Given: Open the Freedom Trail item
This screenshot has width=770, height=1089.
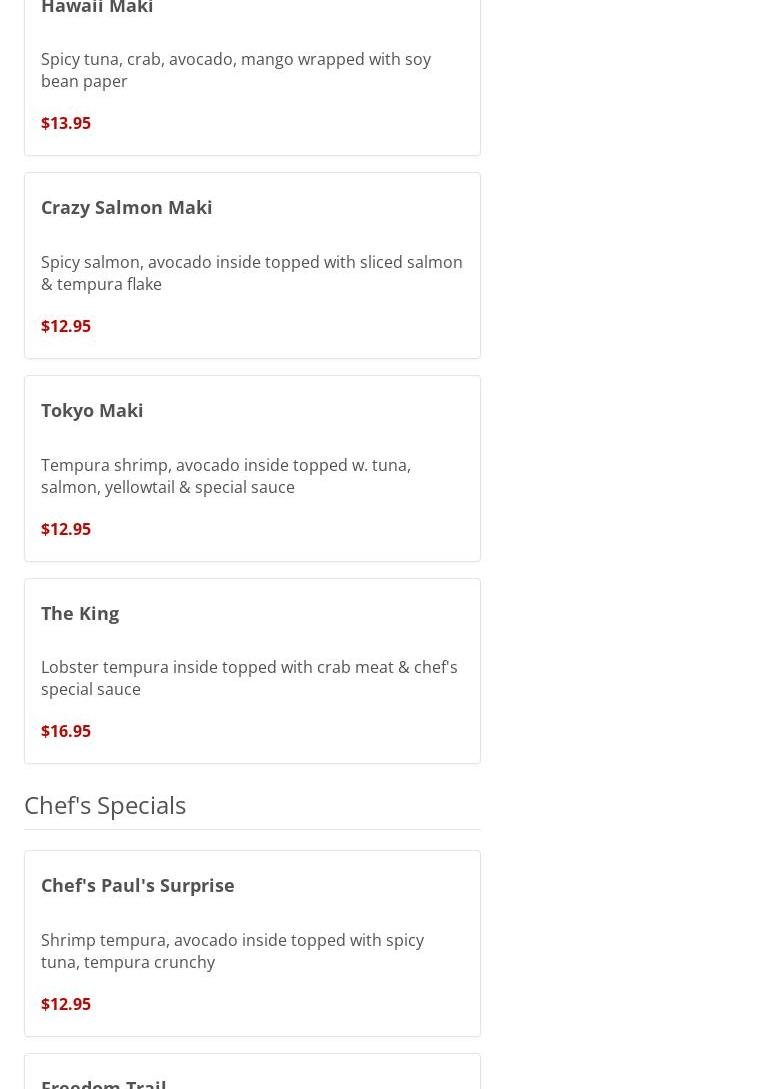Looking at the screenshot, I should click(x=104, y=1082).
